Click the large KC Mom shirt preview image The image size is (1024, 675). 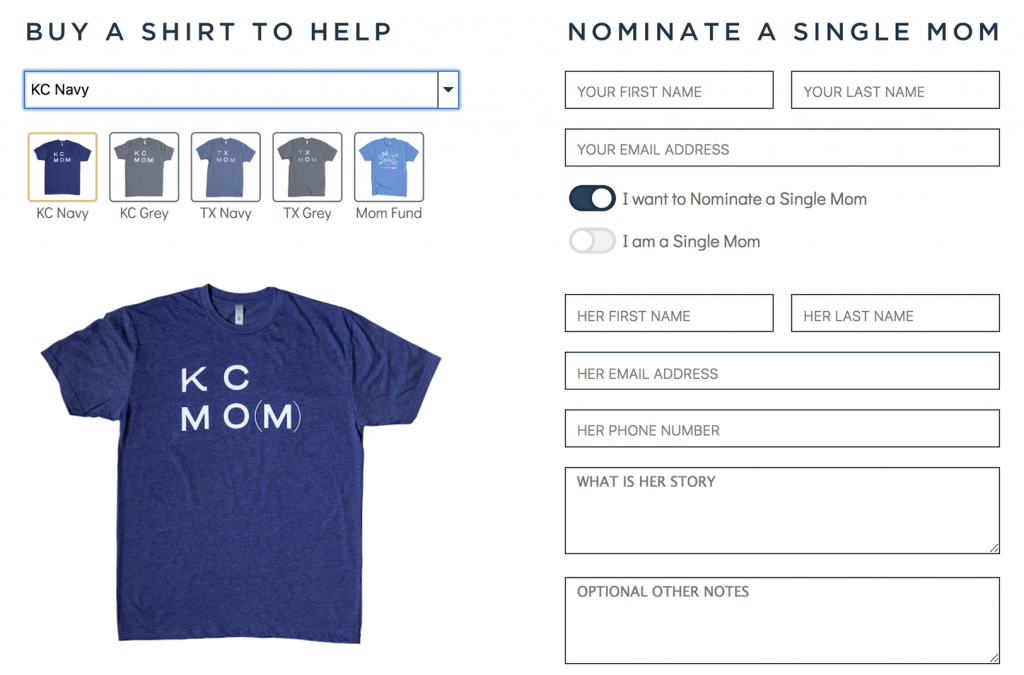pyautogui.click(x=240, y=460)
